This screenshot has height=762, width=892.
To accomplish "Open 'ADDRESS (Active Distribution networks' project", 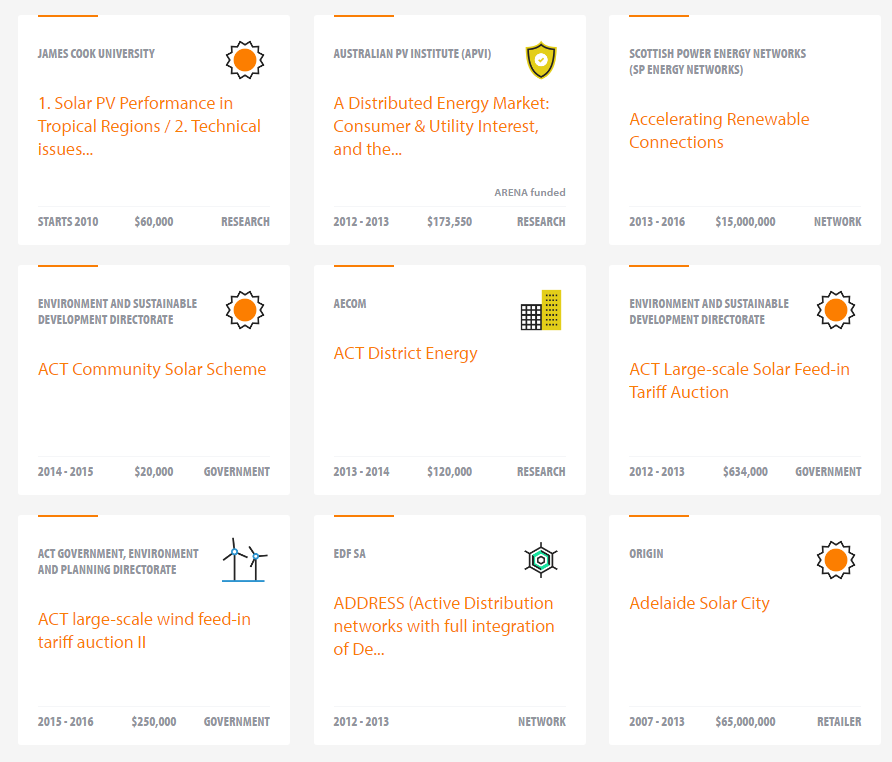I will tap(444, 626).
